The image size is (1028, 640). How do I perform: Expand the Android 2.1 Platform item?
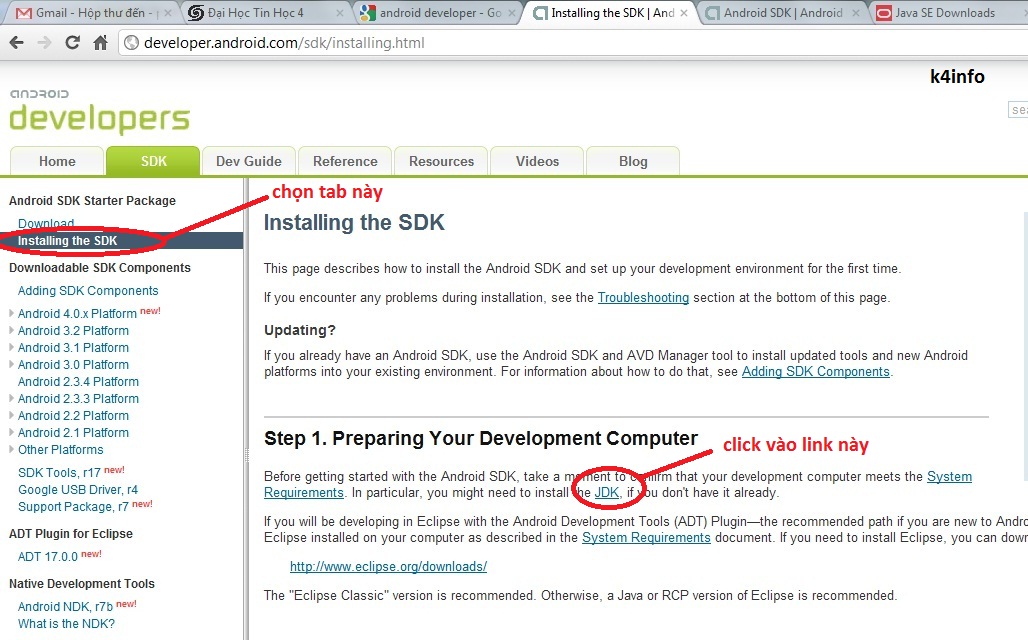[x=11, y=432]
